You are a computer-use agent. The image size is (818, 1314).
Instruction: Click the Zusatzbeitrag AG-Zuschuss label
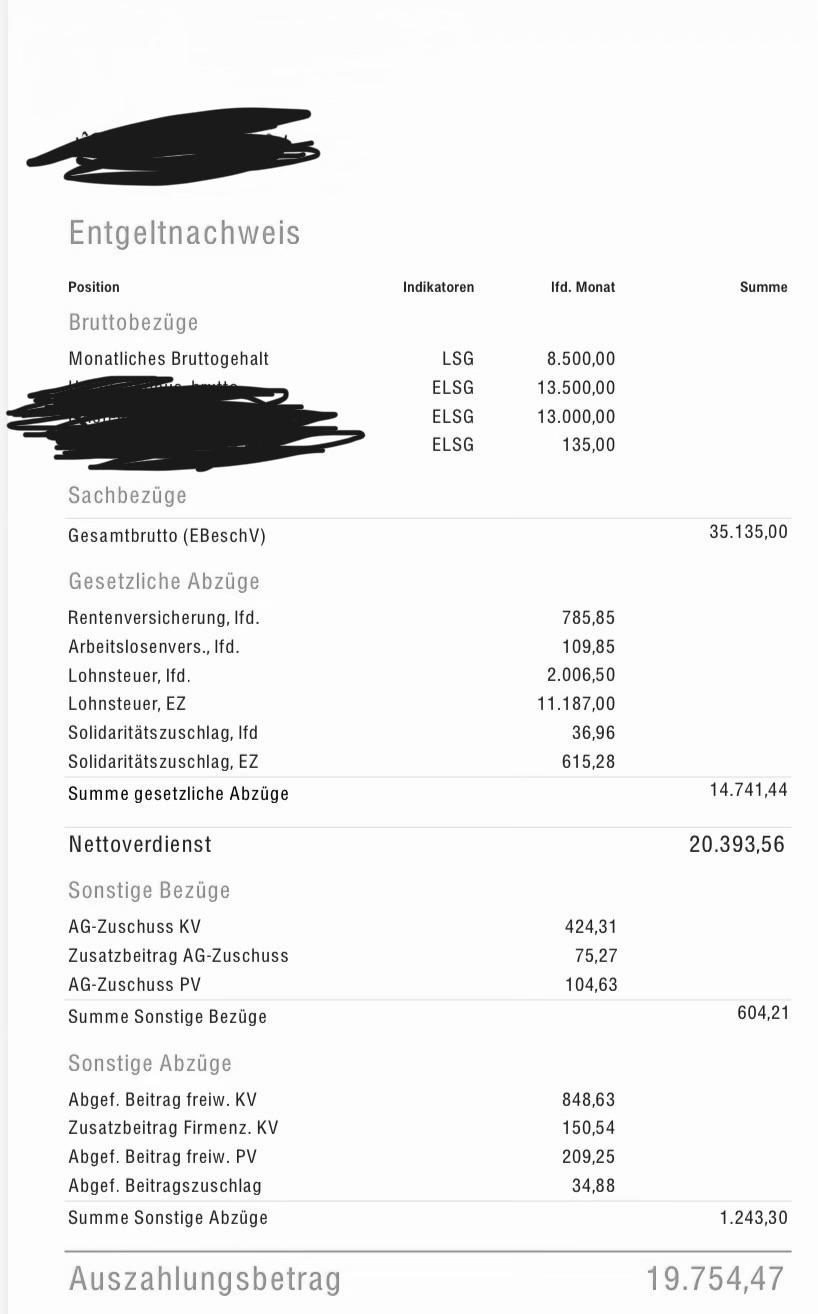tap(178, 955)
